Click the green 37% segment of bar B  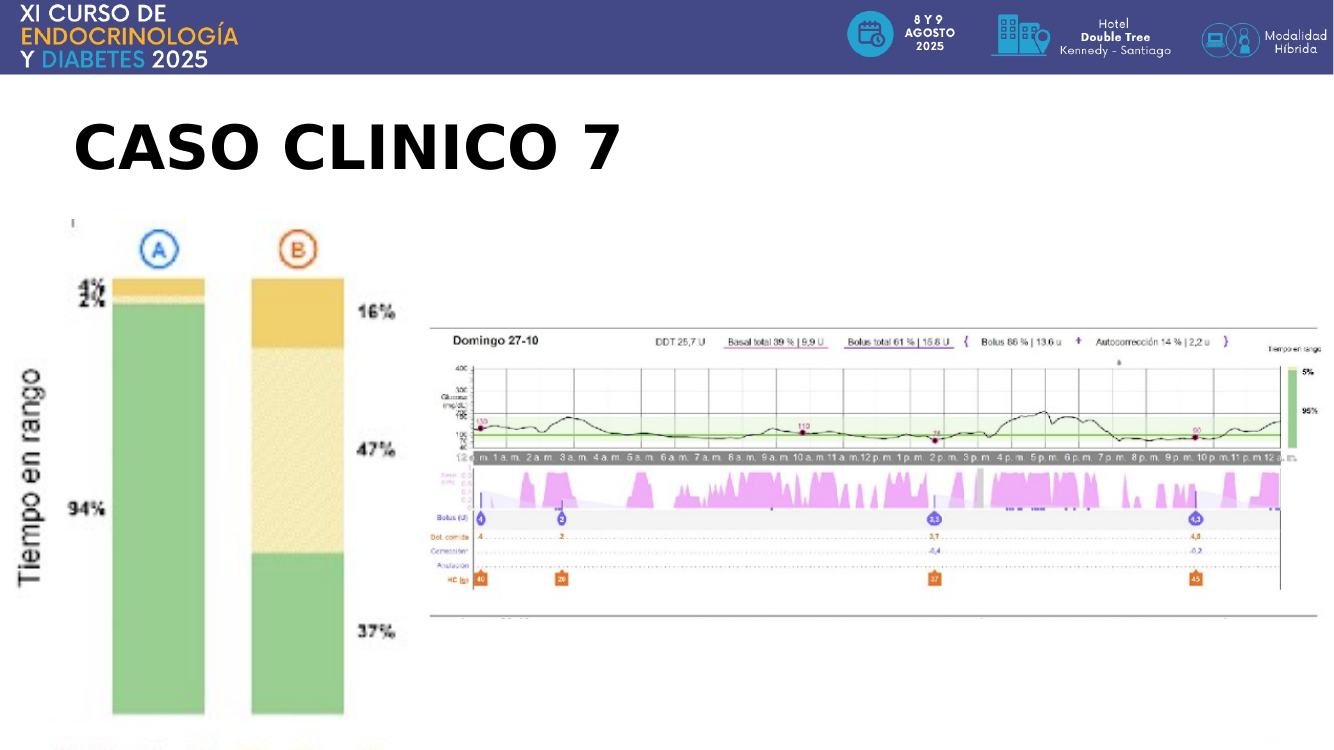tap(297, 633)
